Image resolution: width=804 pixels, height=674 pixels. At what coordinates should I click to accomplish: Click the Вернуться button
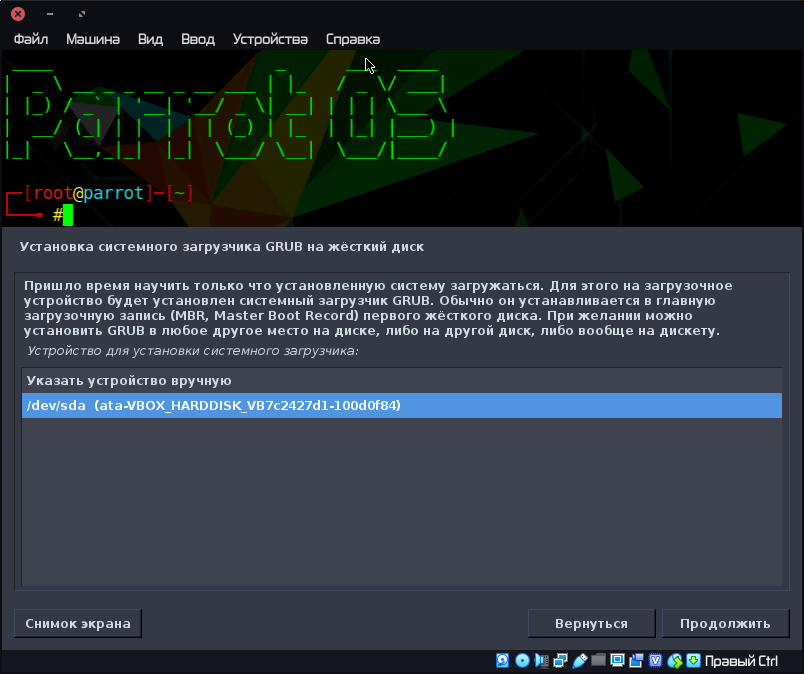(x=591, y=623)
